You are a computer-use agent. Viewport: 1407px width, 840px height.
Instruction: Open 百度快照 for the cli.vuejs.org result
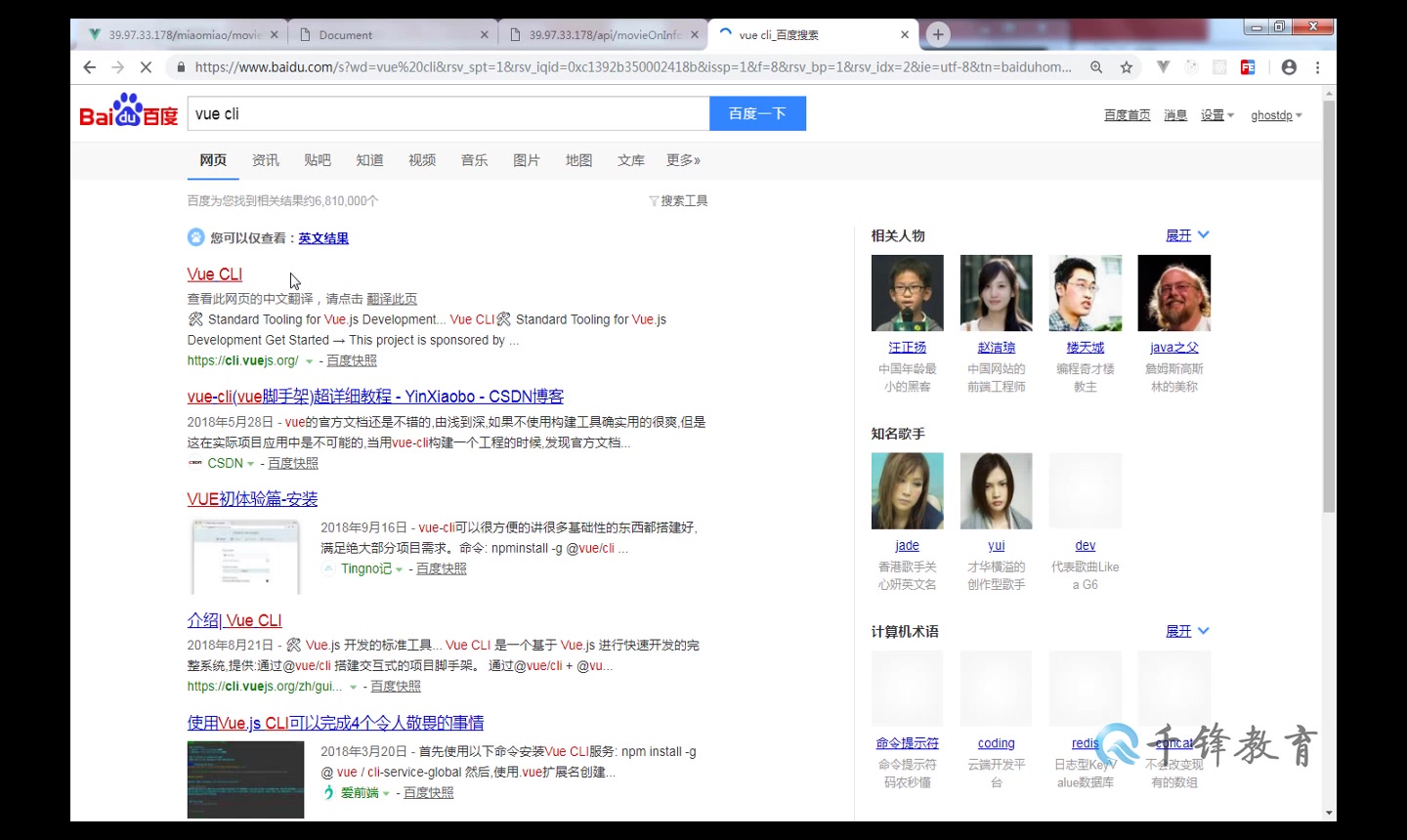pos(352,360)
